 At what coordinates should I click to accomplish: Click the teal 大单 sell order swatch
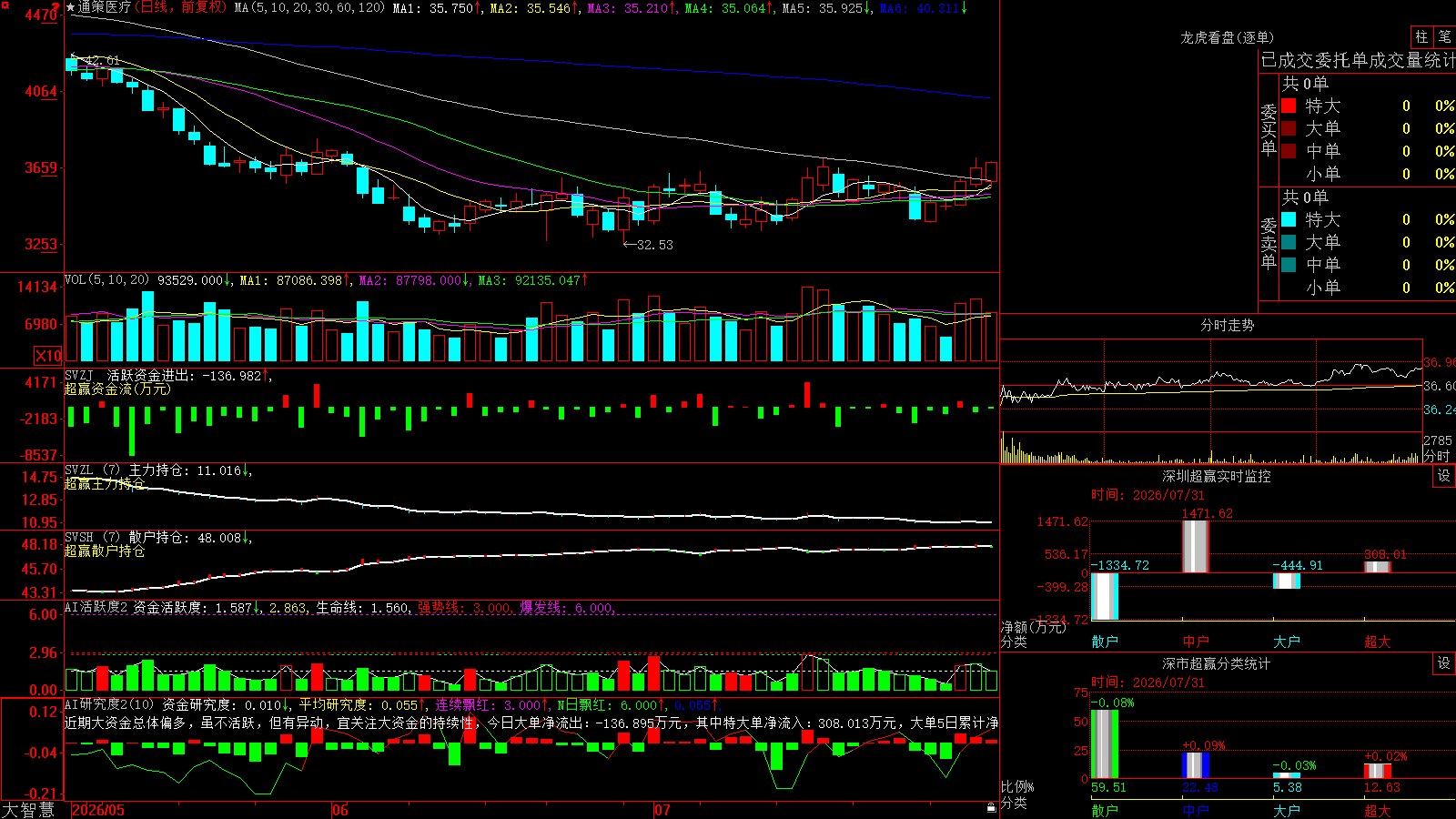coord(1289,242)
